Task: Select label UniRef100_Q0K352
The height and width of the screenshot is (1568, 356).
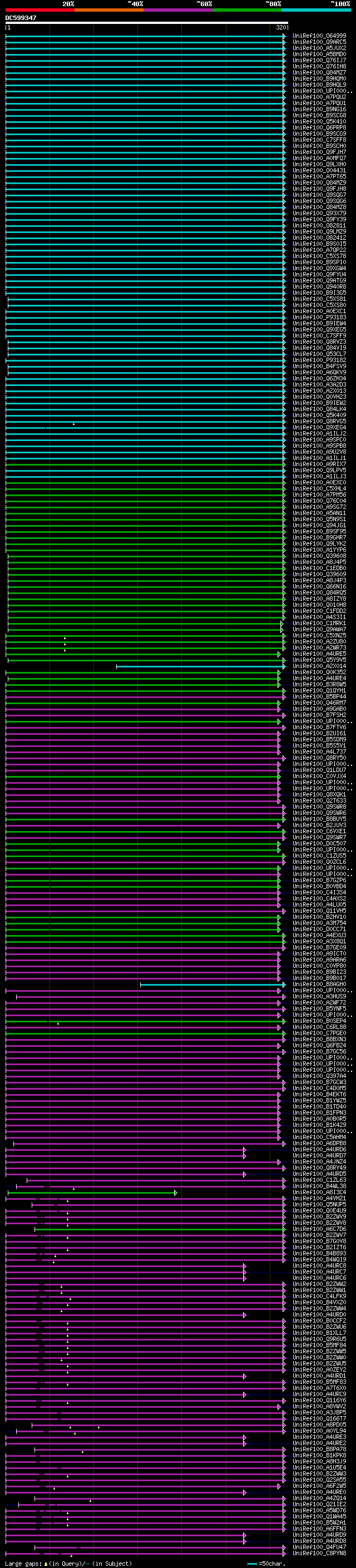Action: pos(319,672)
